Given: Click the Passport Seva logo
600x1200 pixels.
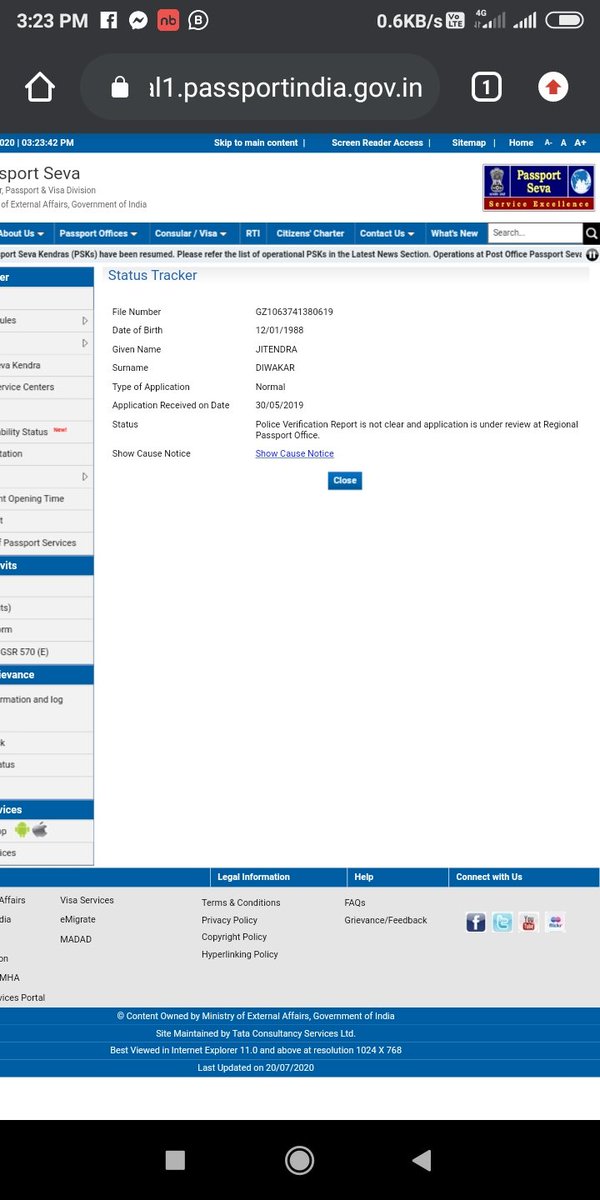Looking at the screenshot, I should coord(539,188).
